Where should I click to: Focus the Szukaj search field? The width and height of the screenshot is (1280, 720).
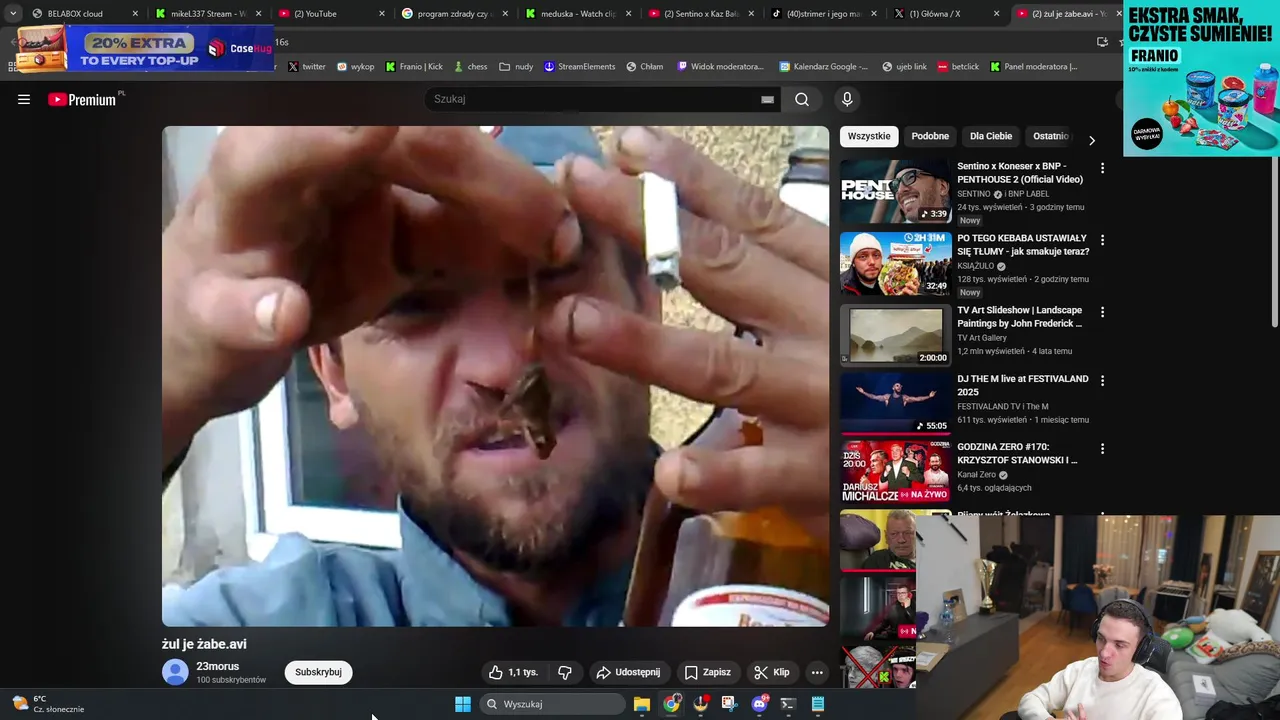[x=595, y=99]
